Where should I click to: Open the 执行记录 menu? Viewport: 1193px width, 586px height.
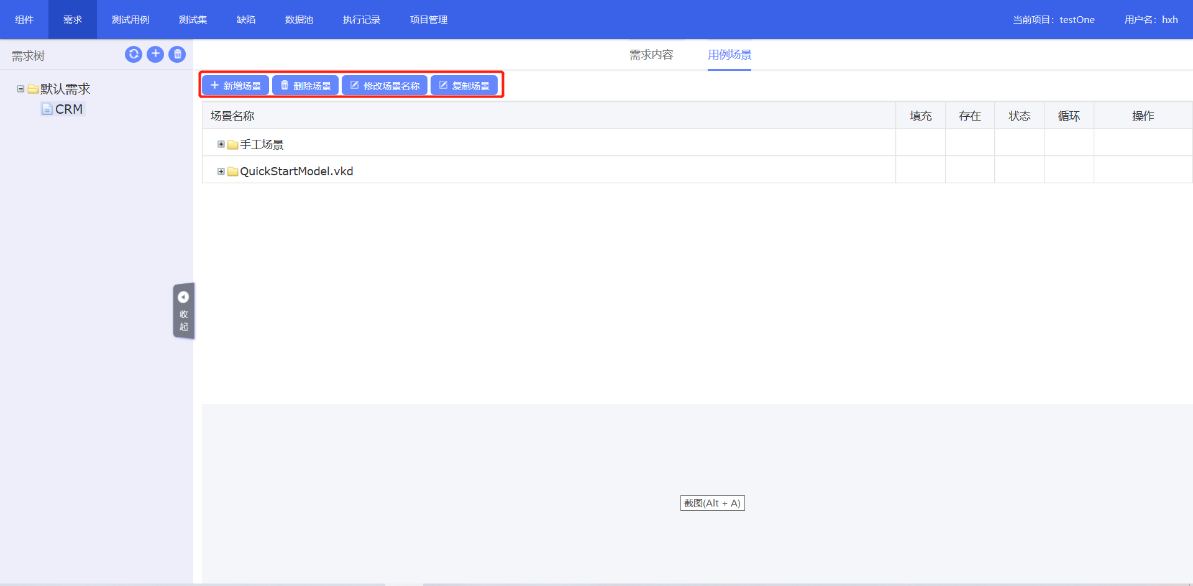pyautogui.click(x=361, y=20)
